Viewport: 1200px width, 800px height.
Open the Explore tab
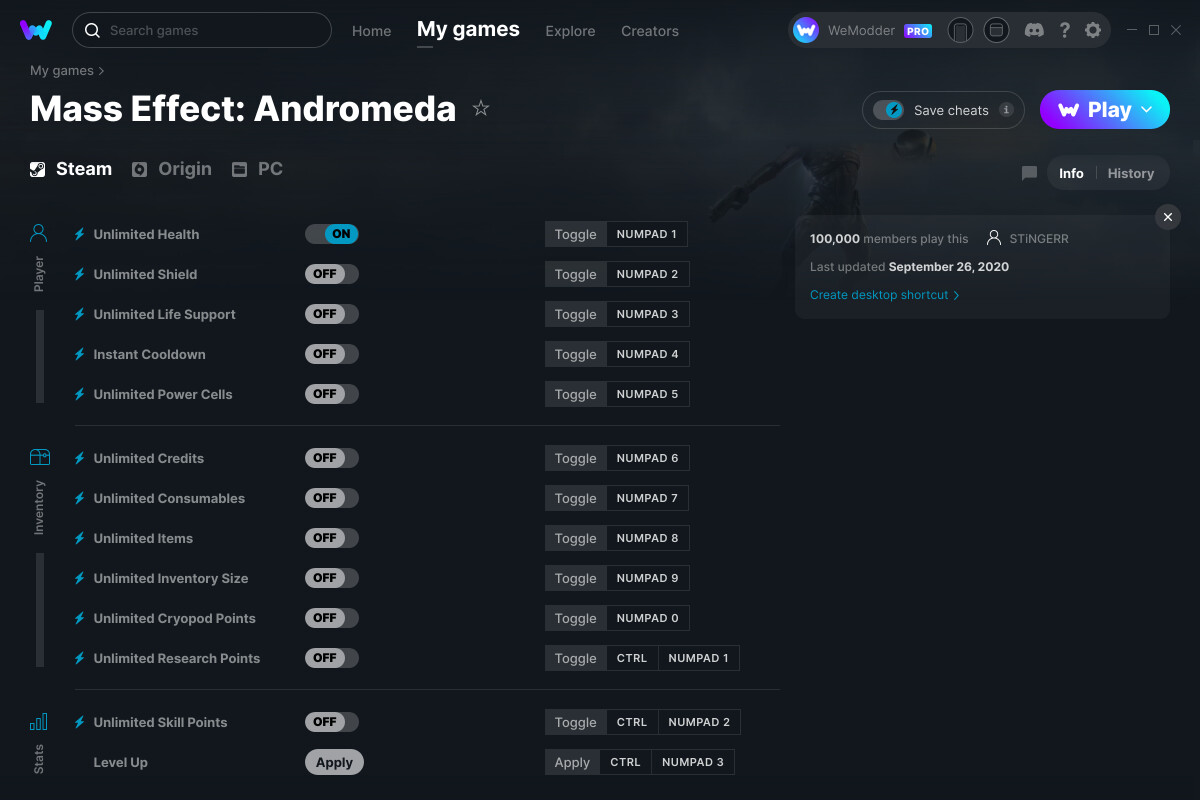click(570, 31)
